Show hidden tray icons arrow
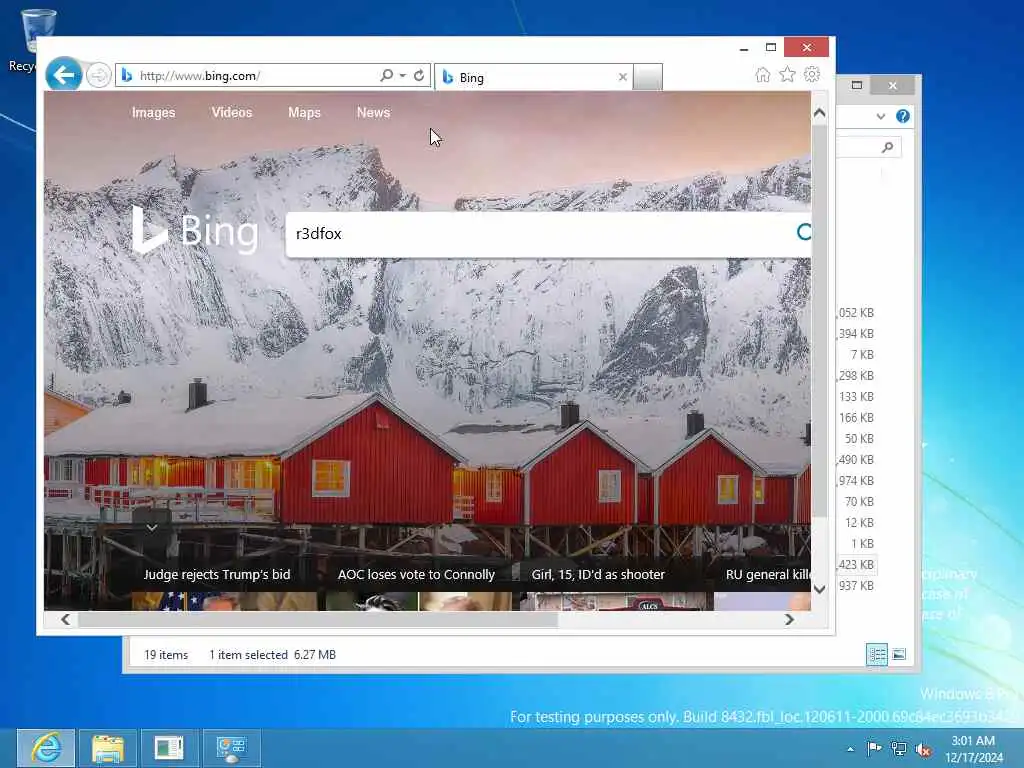1024x768 pixels. point(850,749)
